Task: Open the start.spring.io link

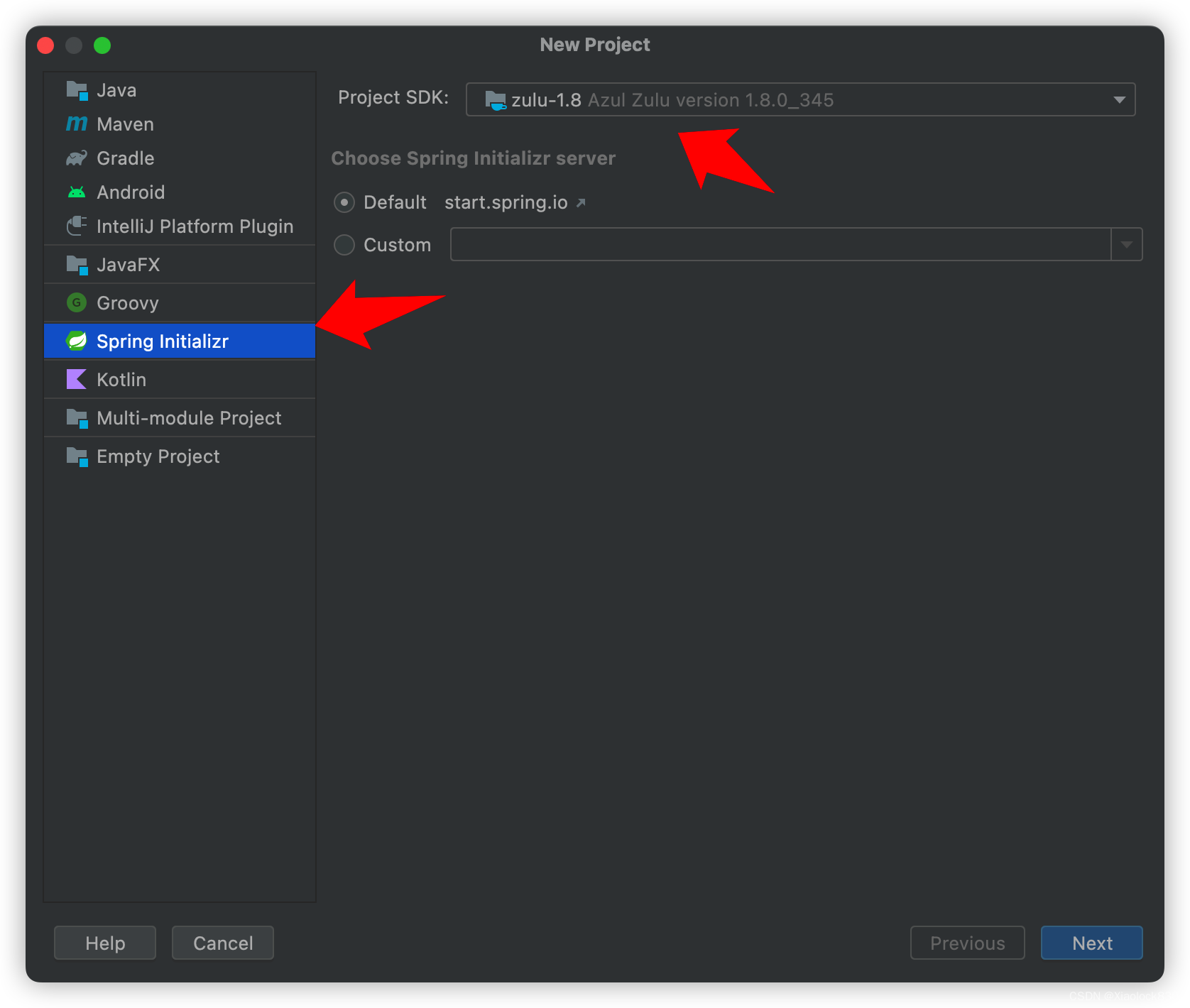Action: pos(506,202)
